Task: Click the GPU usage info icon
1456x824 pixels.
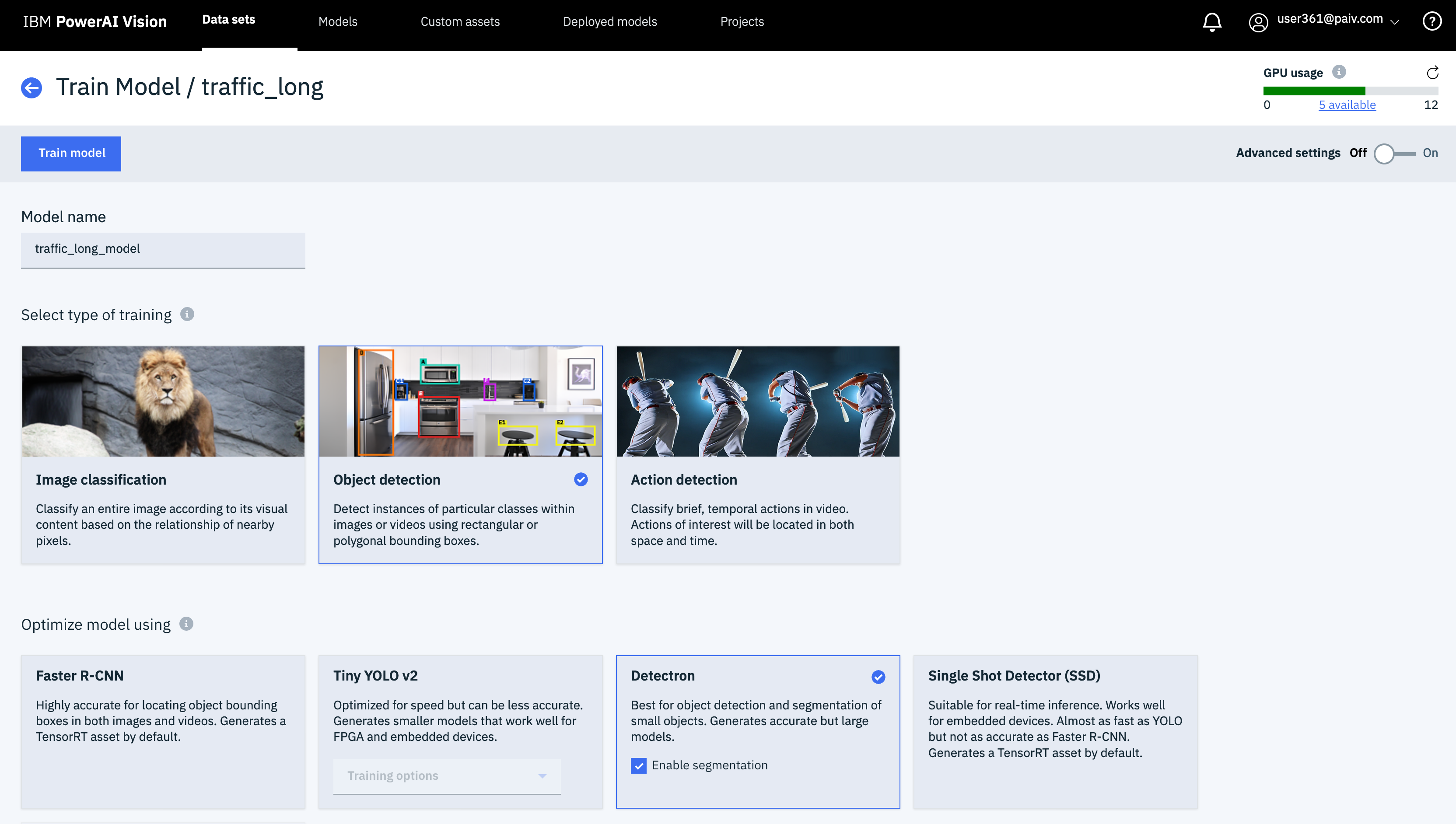Action: click(1339, 72)
